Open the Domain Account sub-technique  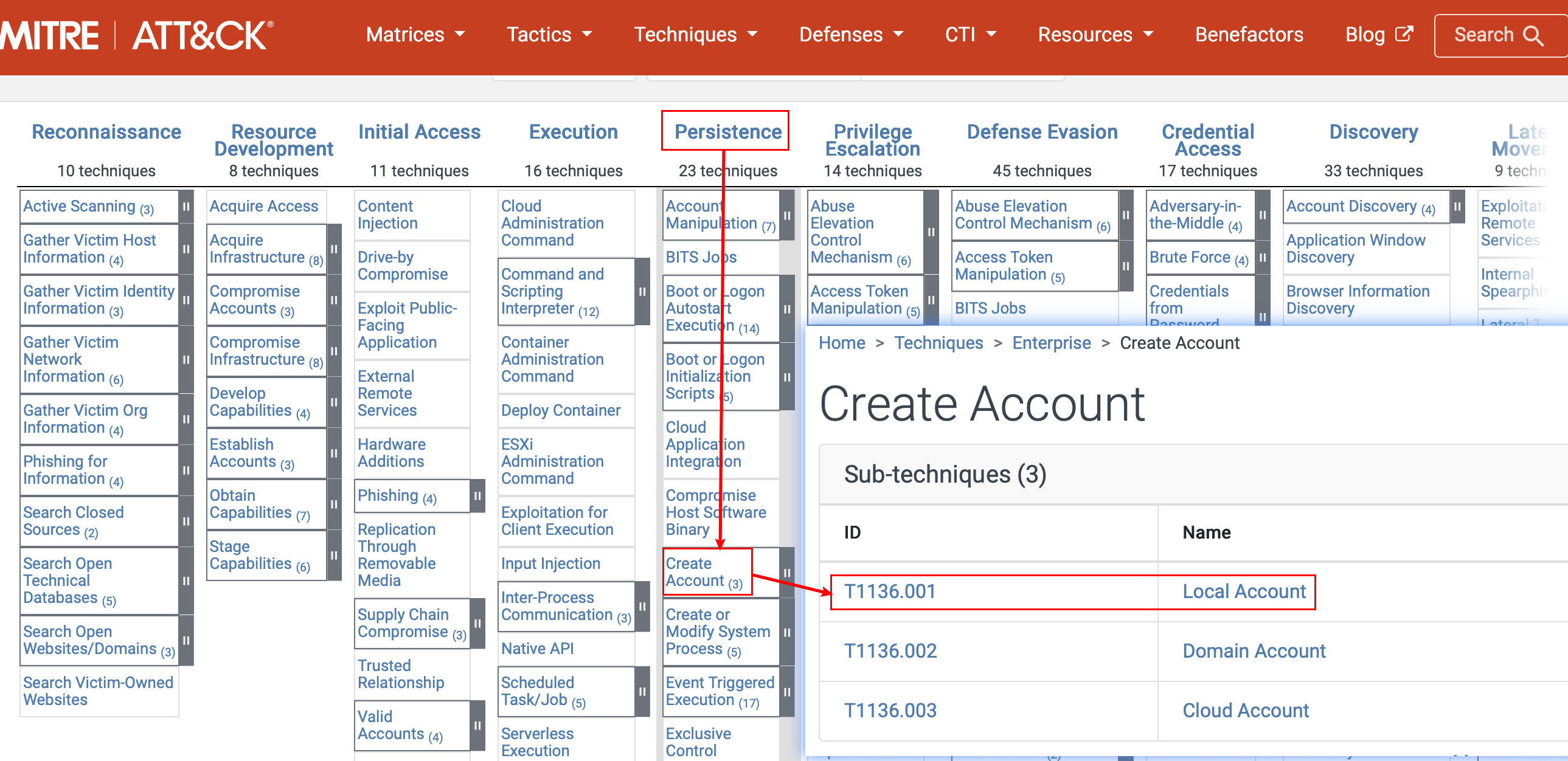coord(1254,651)
